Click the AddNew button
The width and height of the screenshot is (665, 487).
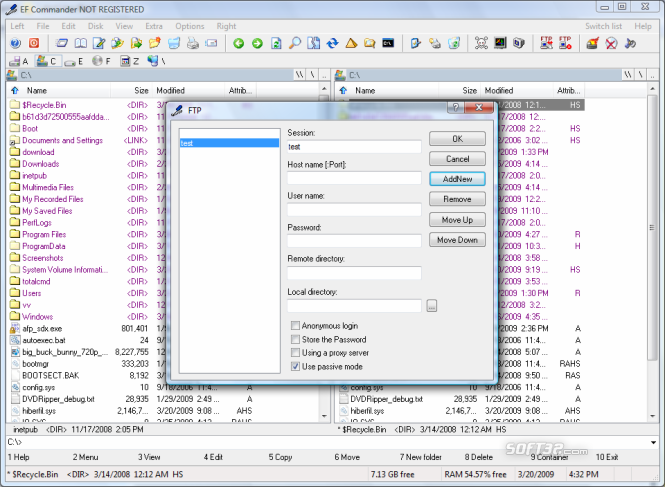pos(457,179)
